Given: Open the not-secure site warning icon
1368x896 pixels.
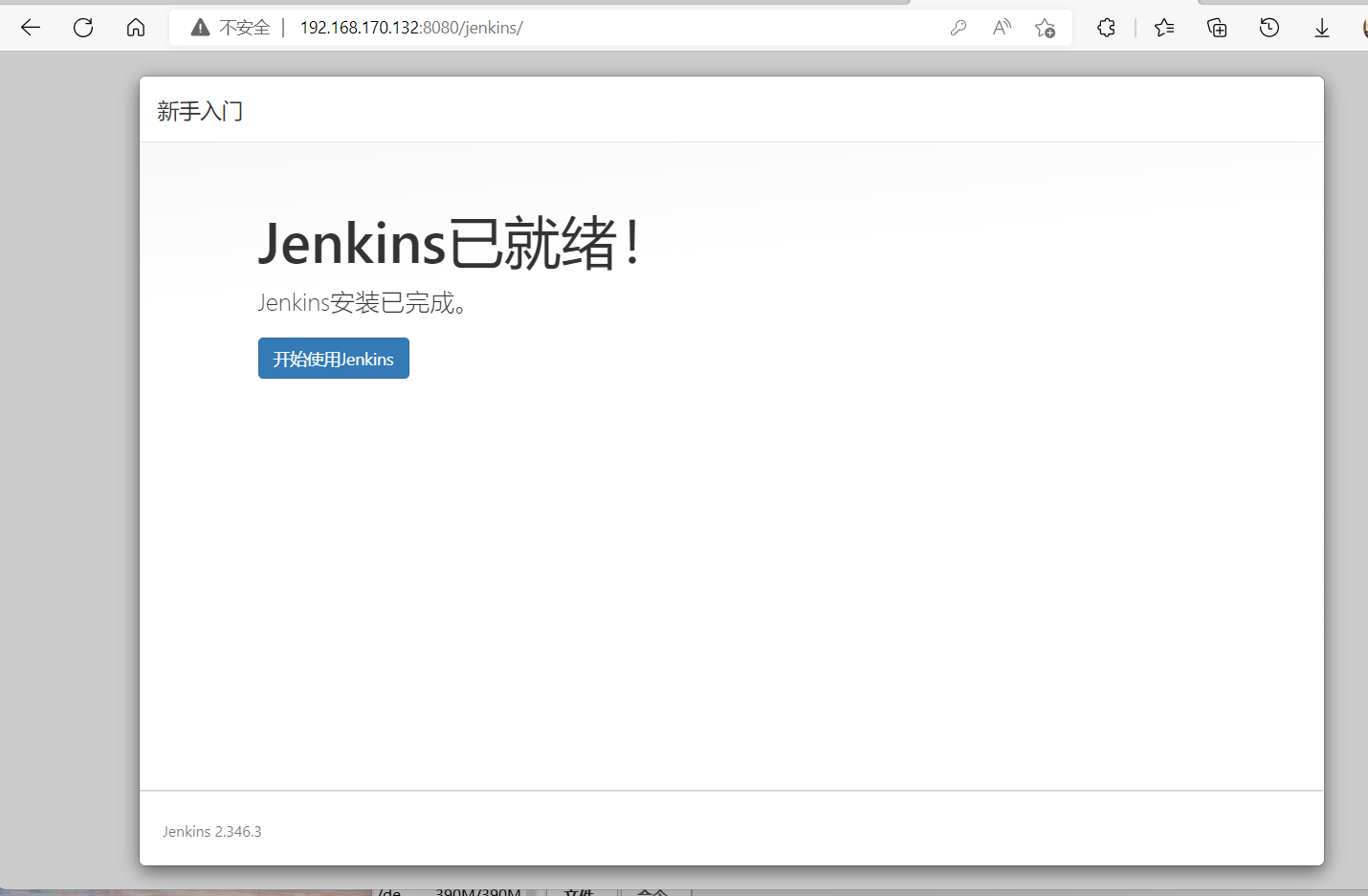Looking at the screenshot, I should tap(200, 28).
